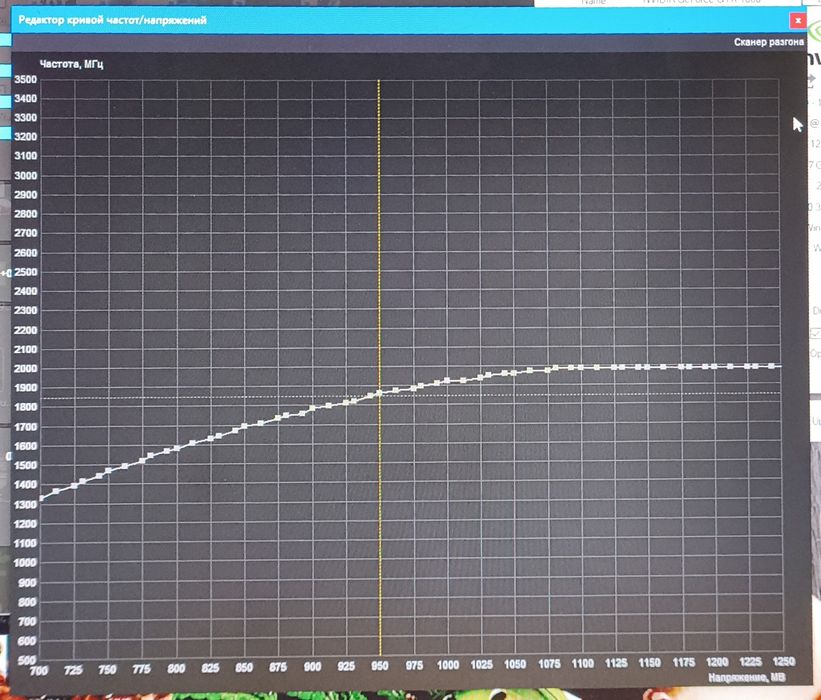821x700 pixels.
Task: Click the 1250 voltage axis label
Action: [x=784, y=661]
